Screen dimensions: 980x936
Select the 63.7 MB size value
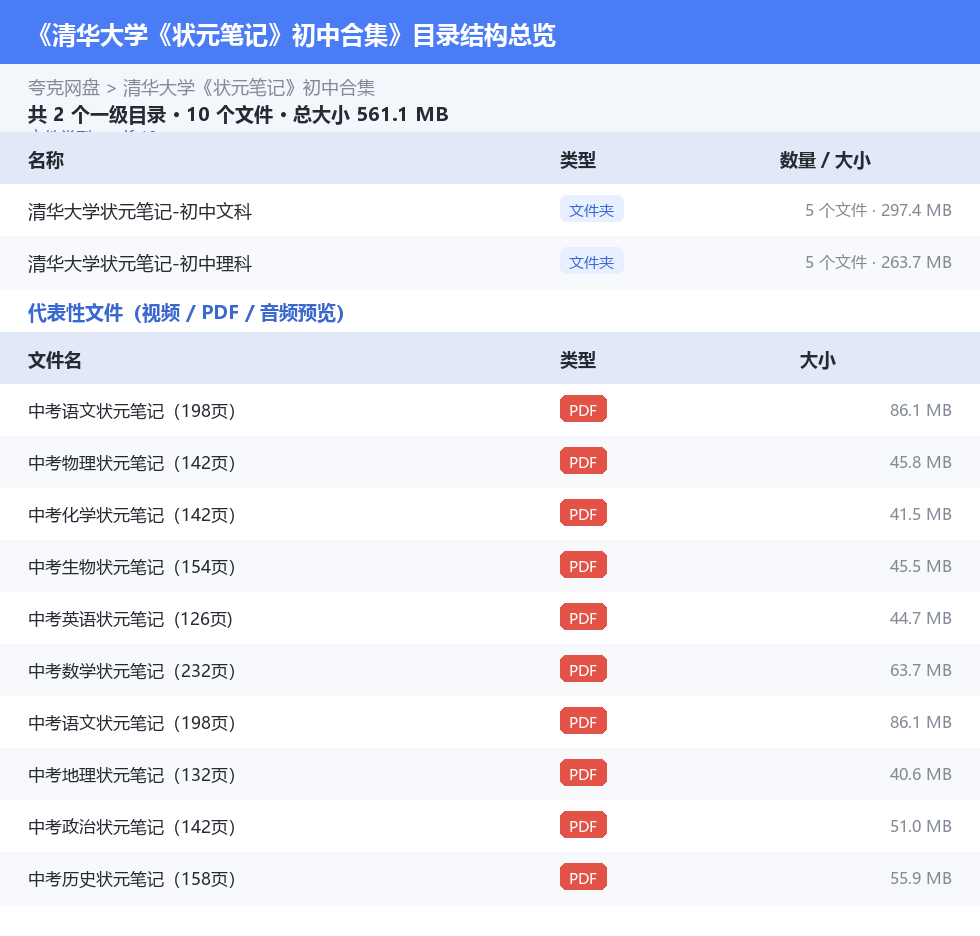click(921, 669)
